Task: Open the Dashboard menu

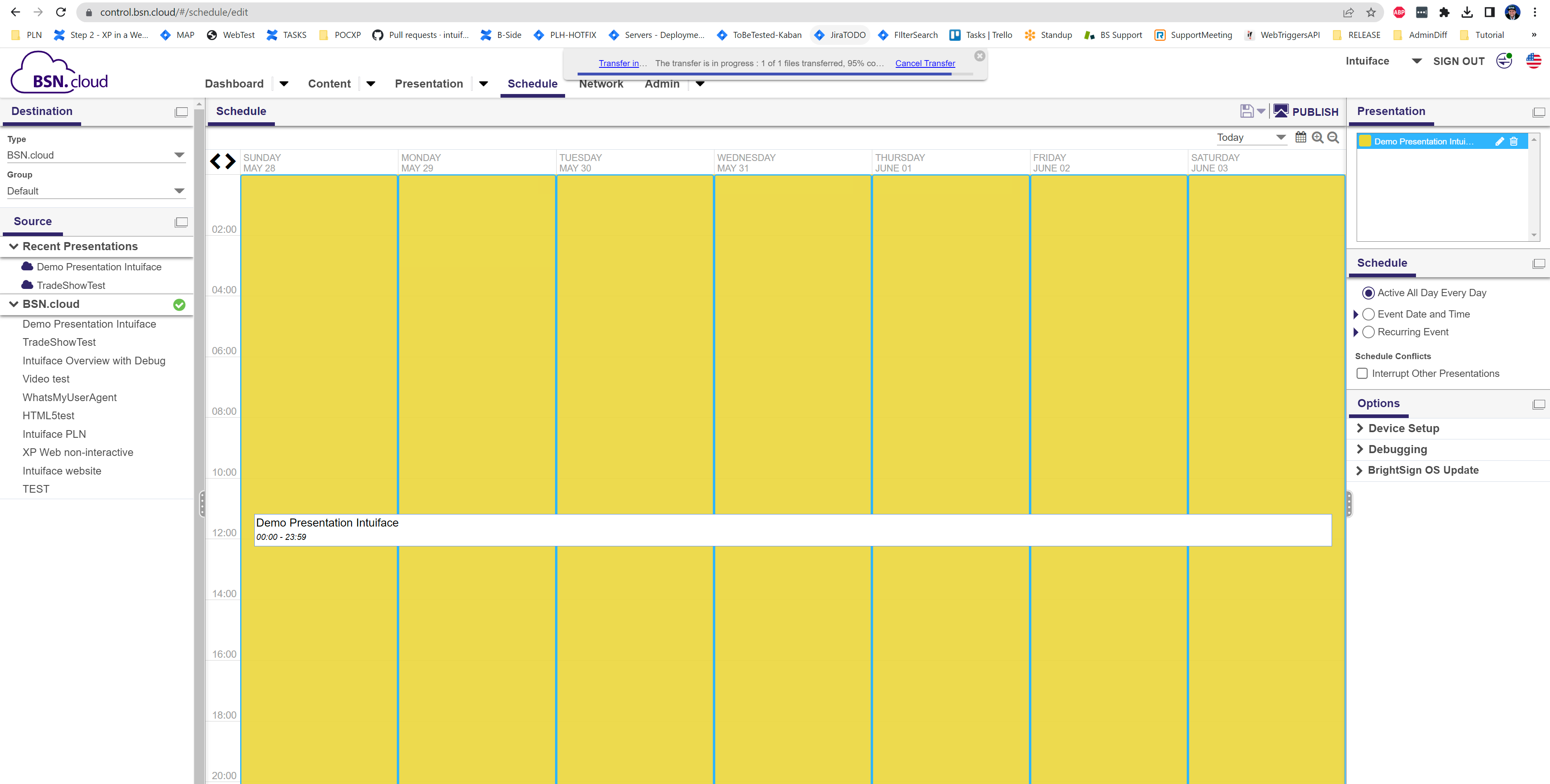Action: point(234,84)
